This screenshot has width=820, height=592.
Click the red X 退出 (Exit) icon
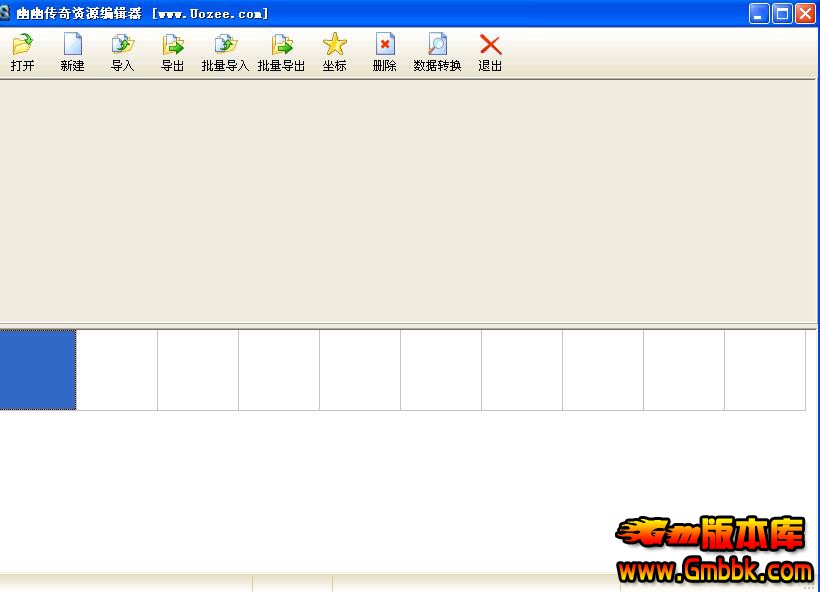coord(490,45)
